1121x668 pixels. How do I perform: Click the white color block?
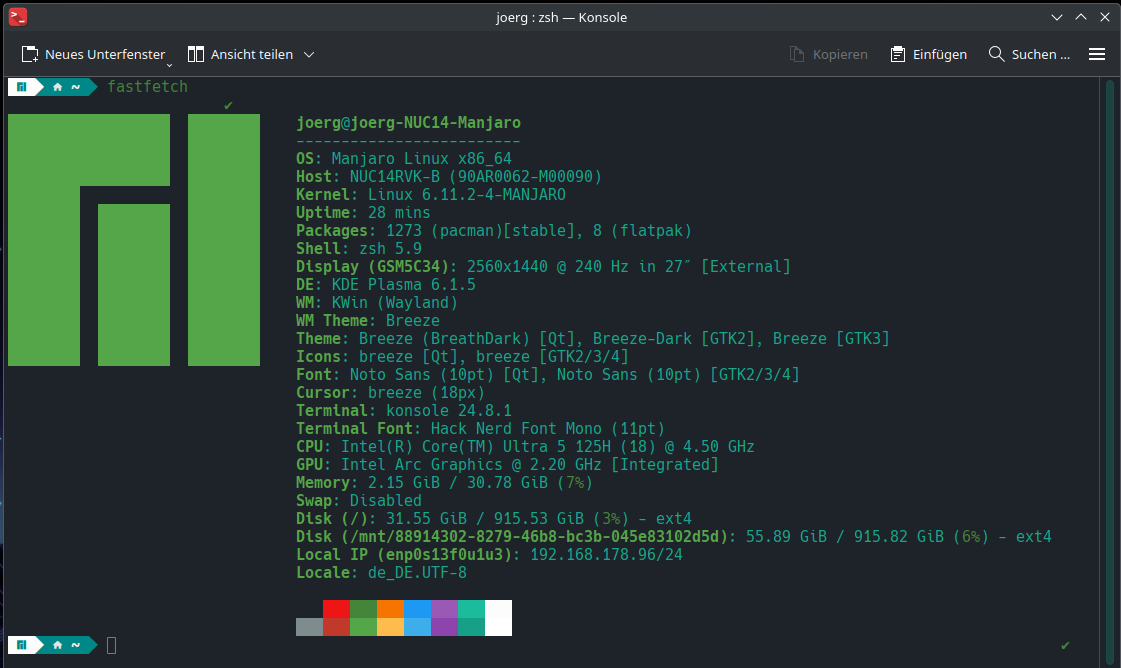coord(498,618)
